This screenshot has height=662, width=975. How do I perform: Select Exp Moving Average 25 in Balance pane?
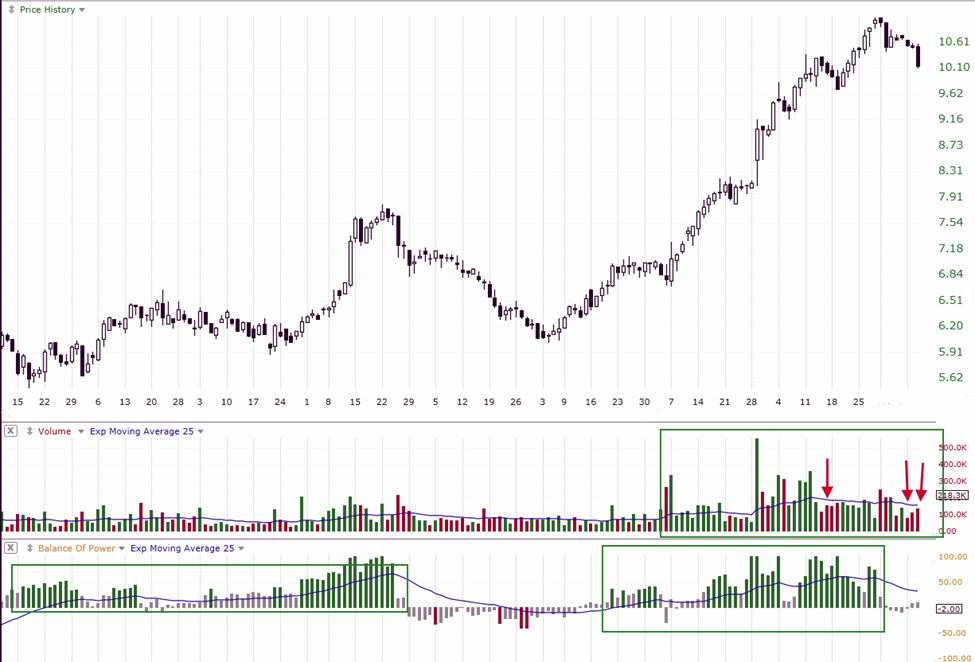183,548
